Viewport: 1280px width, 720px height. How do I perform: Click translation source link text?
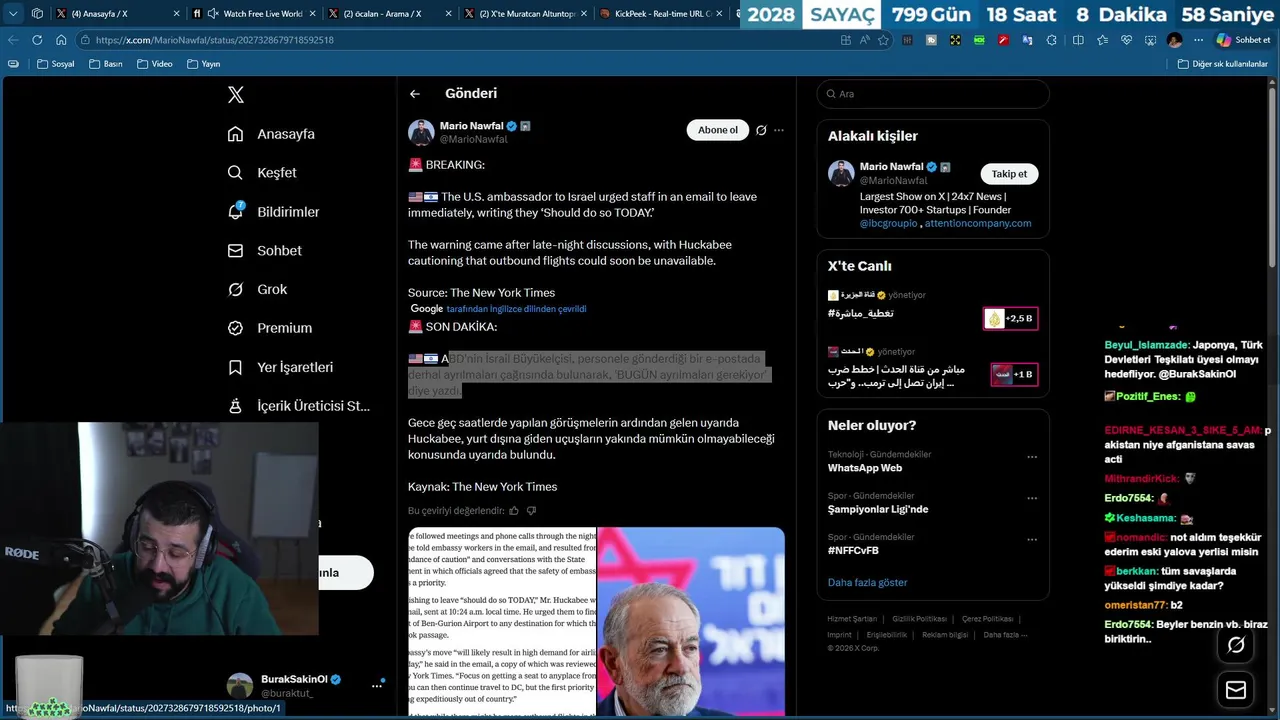click(x=516, y=309)
